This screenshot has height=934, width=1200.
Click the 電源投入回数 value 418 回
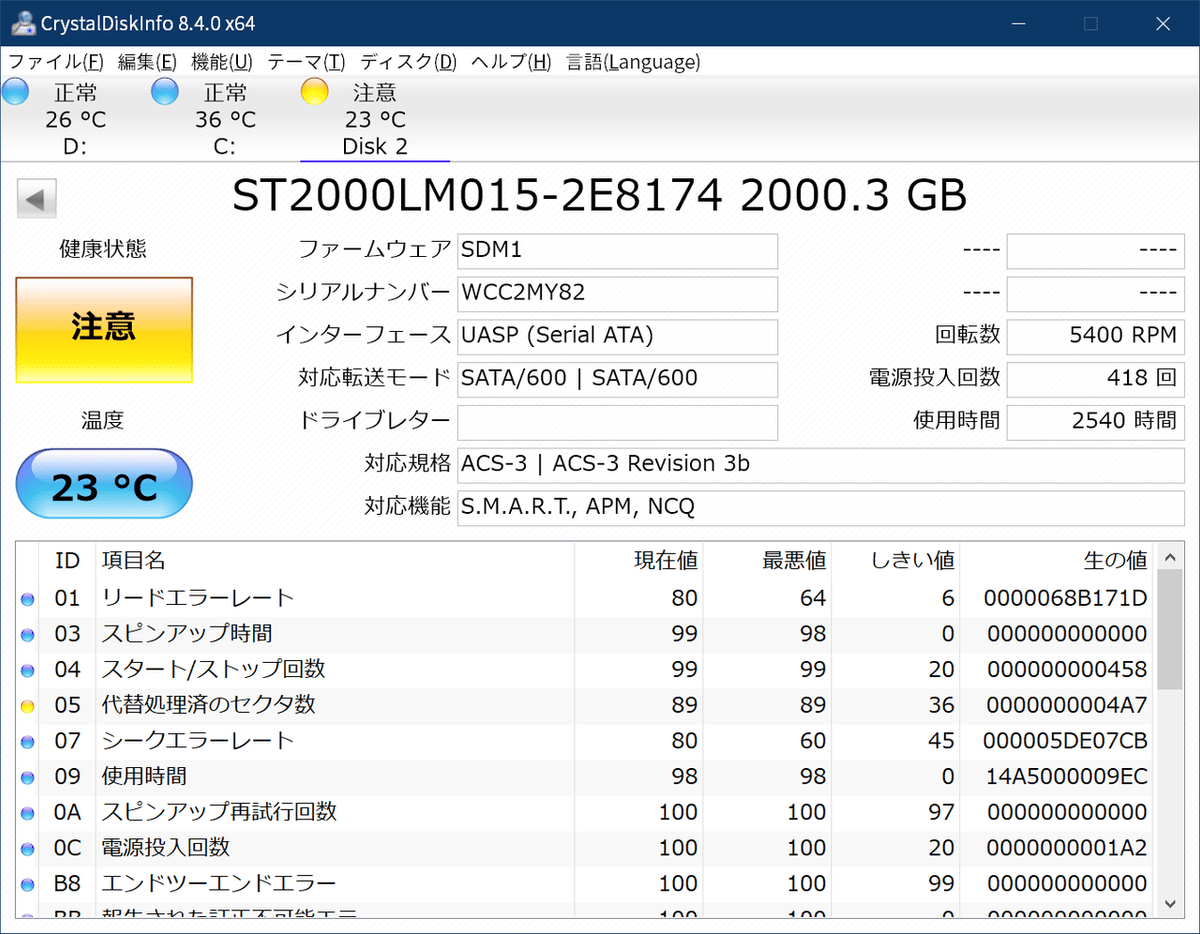[x=1095, y=379]
